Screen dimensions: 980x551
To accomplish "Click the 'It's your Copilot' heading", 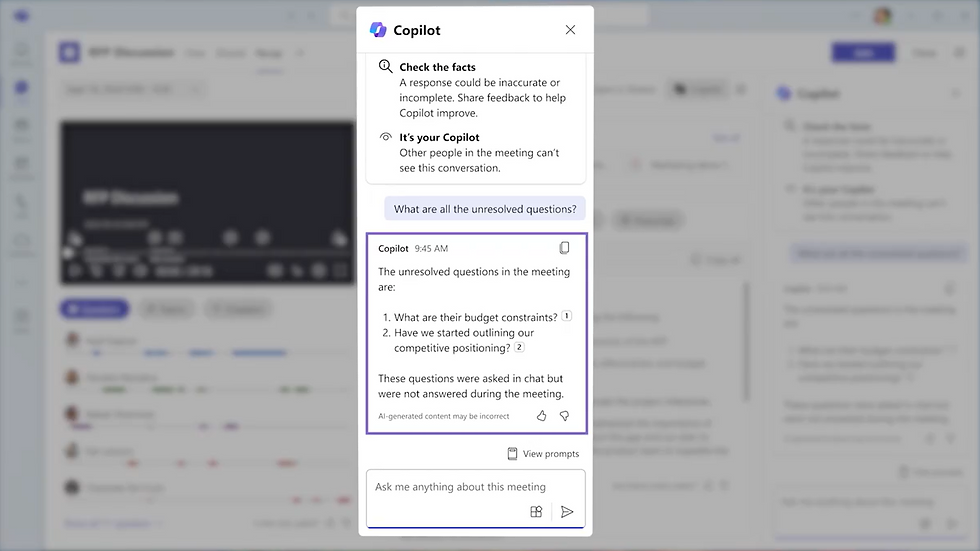I will tap(439, 137).
